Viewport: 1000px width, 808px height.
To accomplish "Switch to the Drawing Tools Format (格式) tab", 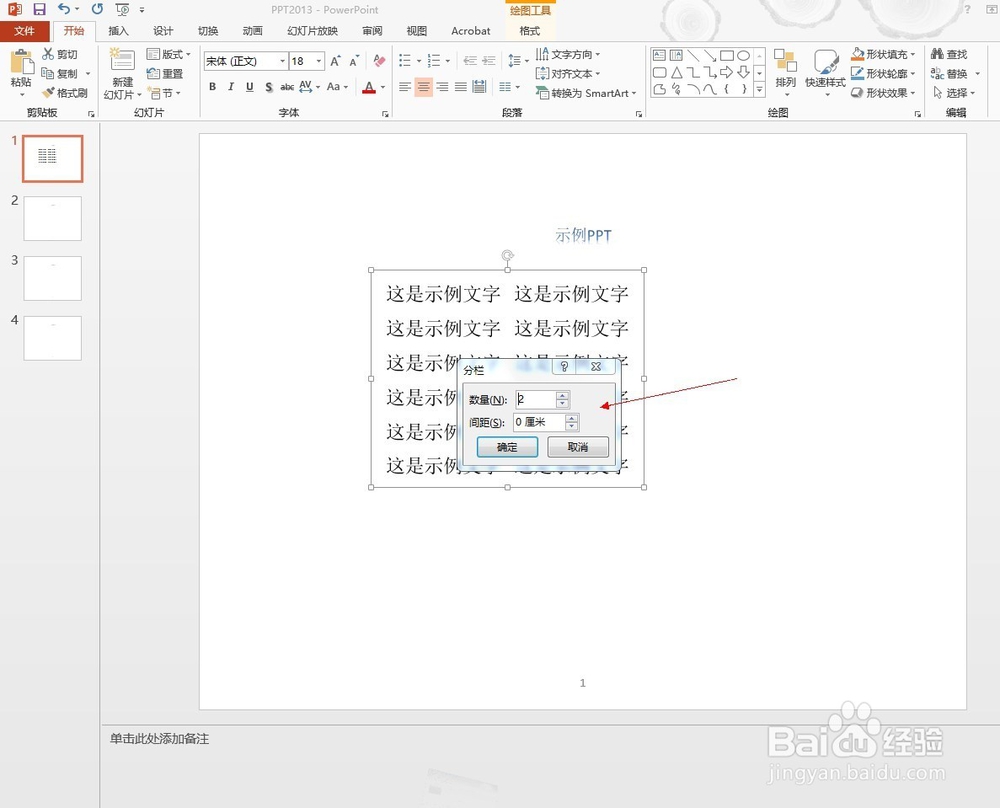I will pyautogui.click(x=529, y=31).
